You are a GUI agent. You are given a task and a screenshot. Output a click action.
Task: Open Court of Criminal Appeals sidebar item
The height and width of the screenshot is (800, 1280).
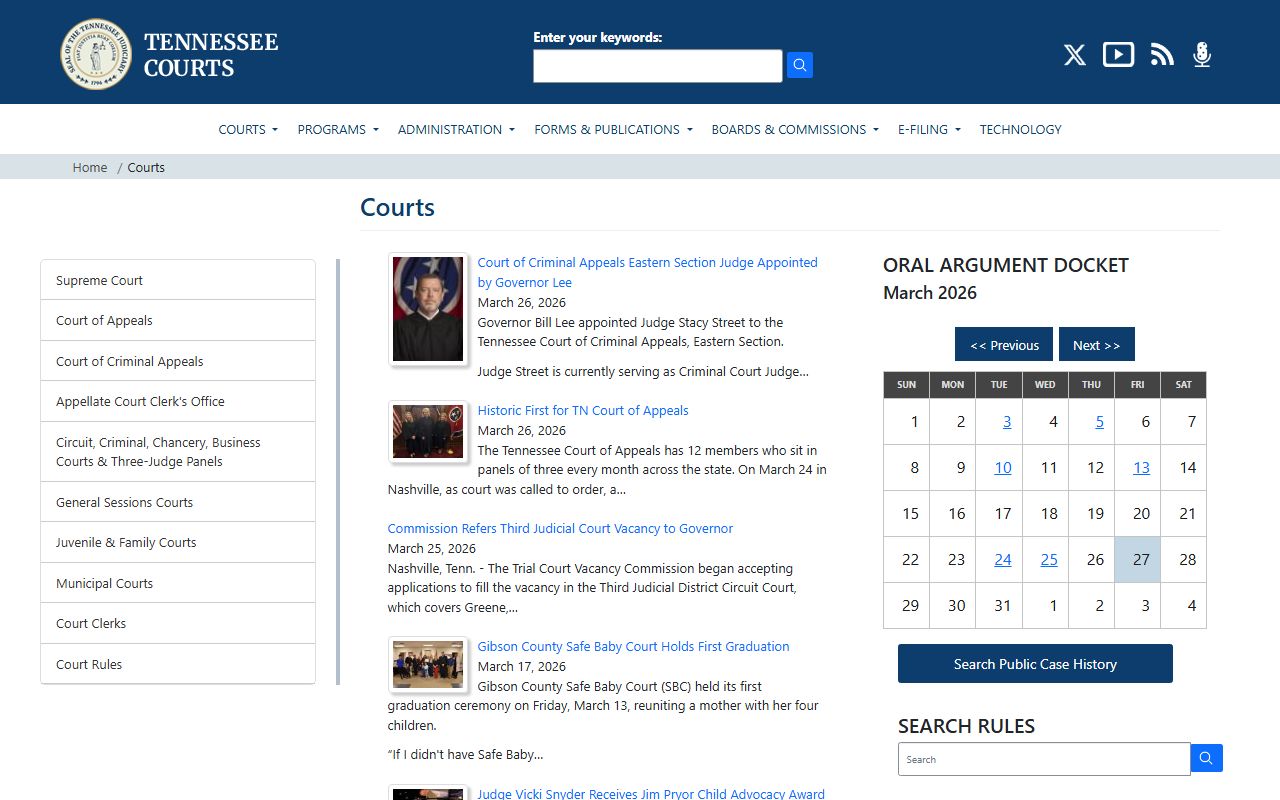point(178,361)
